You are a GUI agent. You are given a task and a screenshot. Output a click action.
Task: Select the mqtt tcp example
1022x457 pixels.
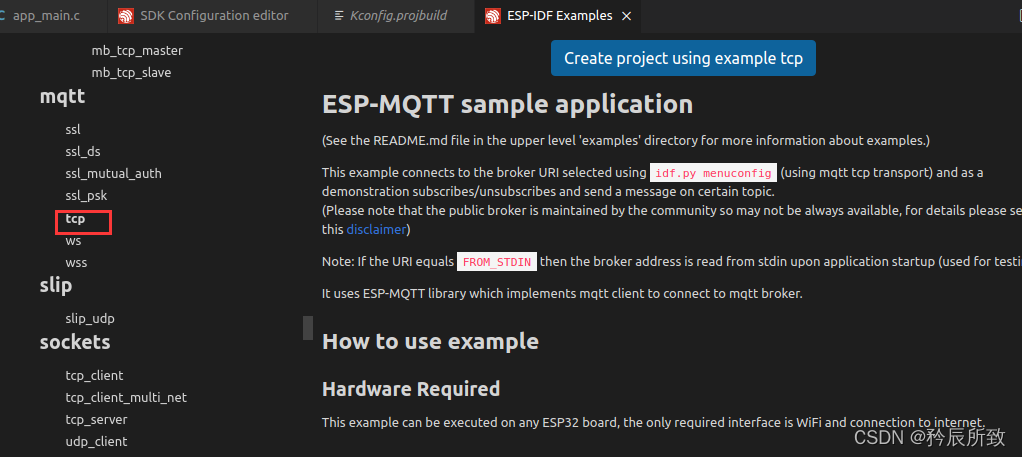pos(75,219)
